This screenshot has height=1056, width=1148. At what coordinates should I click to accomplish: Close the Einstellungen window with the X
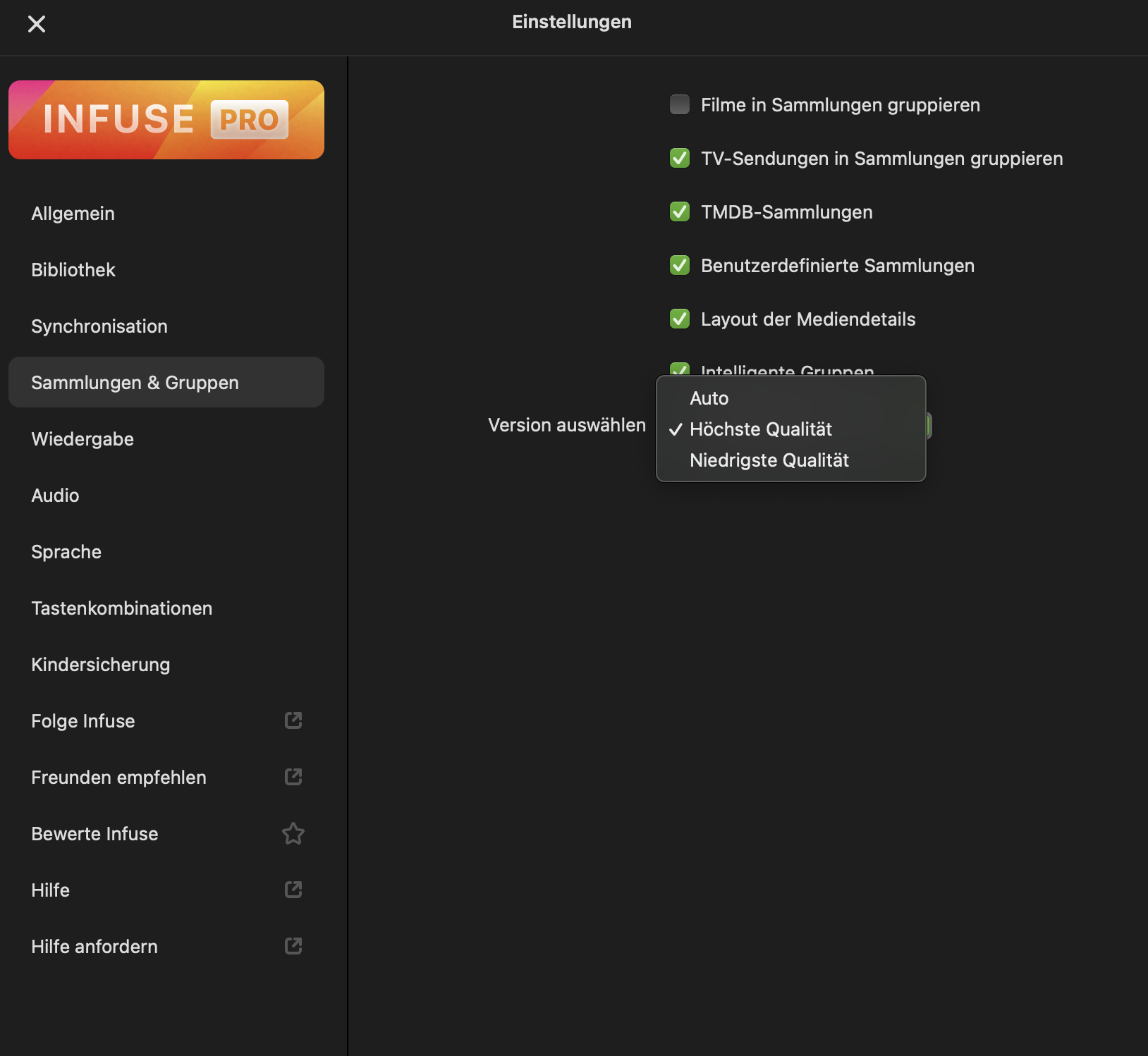(x=37, y=24)
